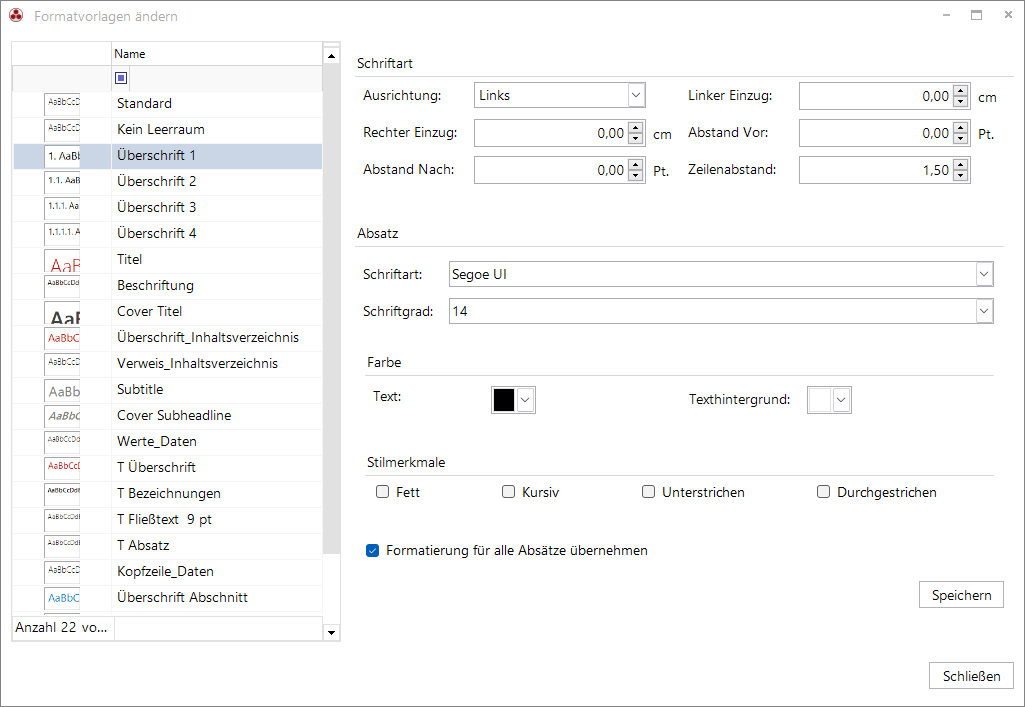Decrease Abstand Nach with down arrow
1025x707 pixels.
(x=635, y=176)
